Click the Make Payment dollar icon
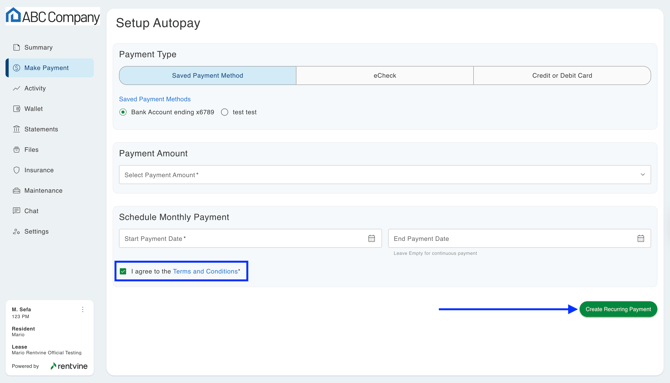The width and height of the screenshot is (670, 383). [16, 68]
